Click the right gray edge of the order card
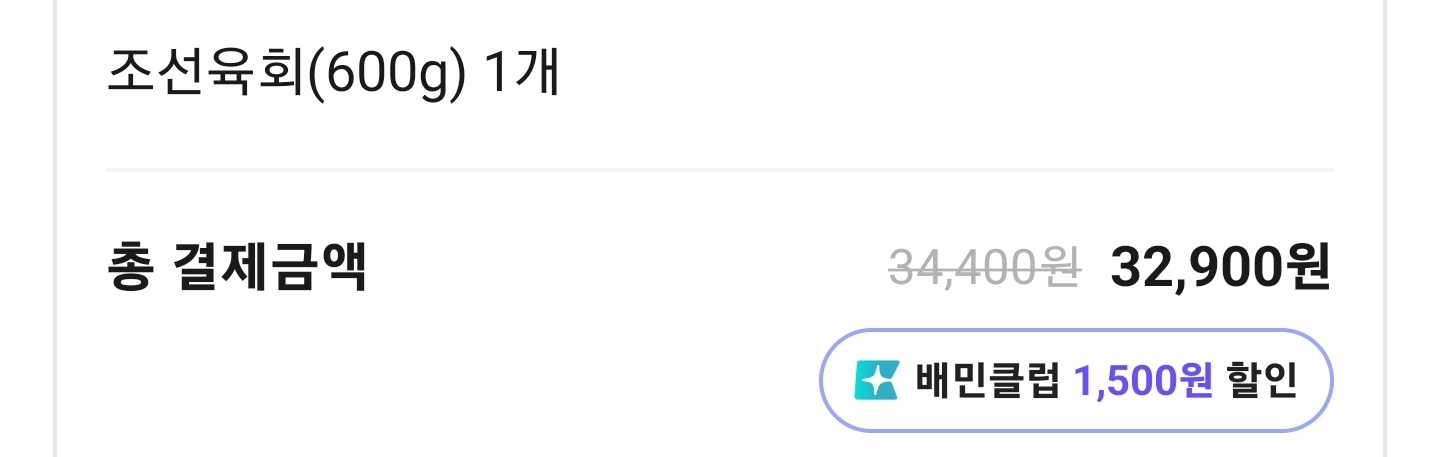 (x=1384, y=228)
